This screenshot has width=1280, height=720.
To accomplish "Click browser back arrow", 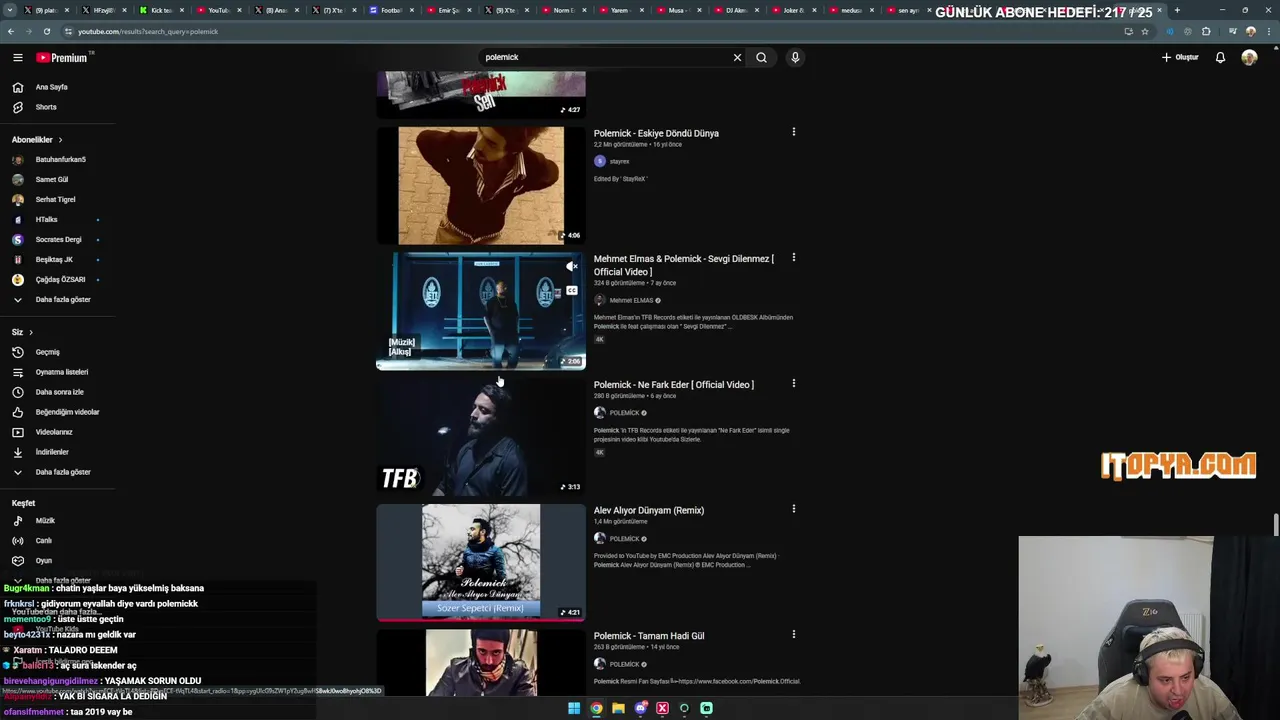I will point(11,31).
